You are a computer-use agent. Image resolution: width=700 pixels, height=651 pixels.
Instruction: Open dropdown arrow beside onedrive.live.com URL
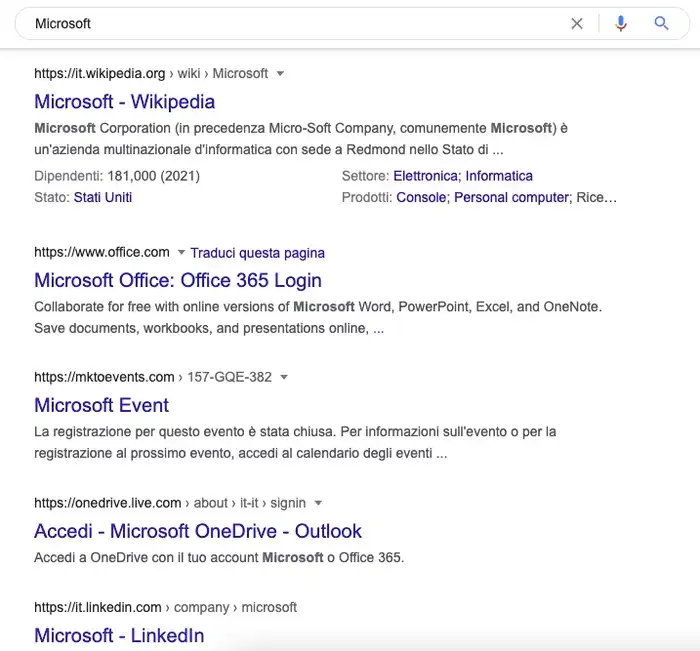tap(318, 503)
